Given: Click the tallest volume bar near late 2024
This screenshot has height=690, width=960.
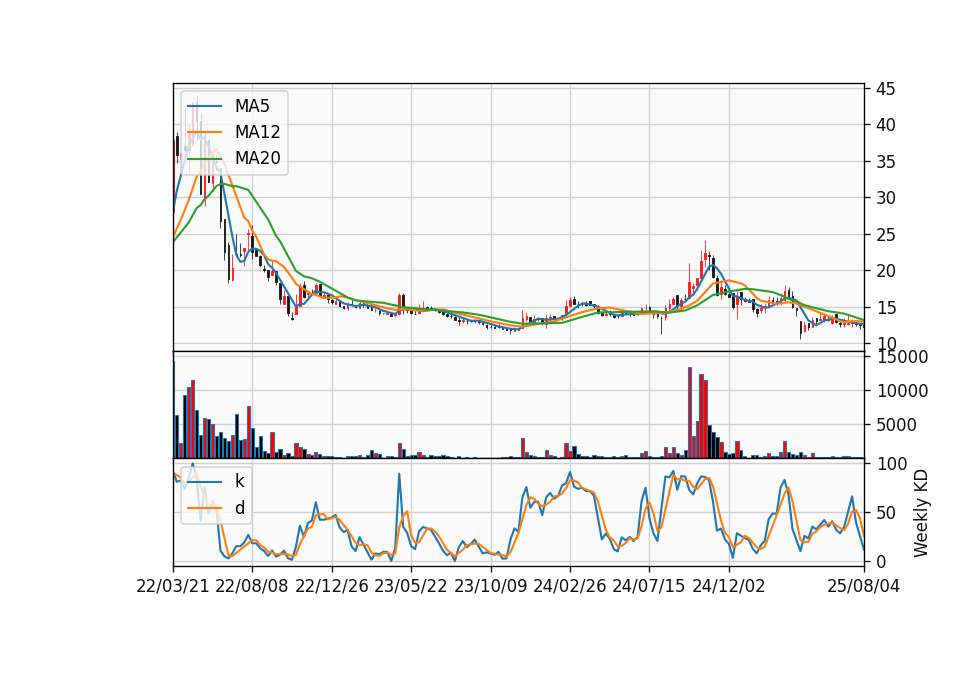Looking at the screenshot, I should (690, 413).
